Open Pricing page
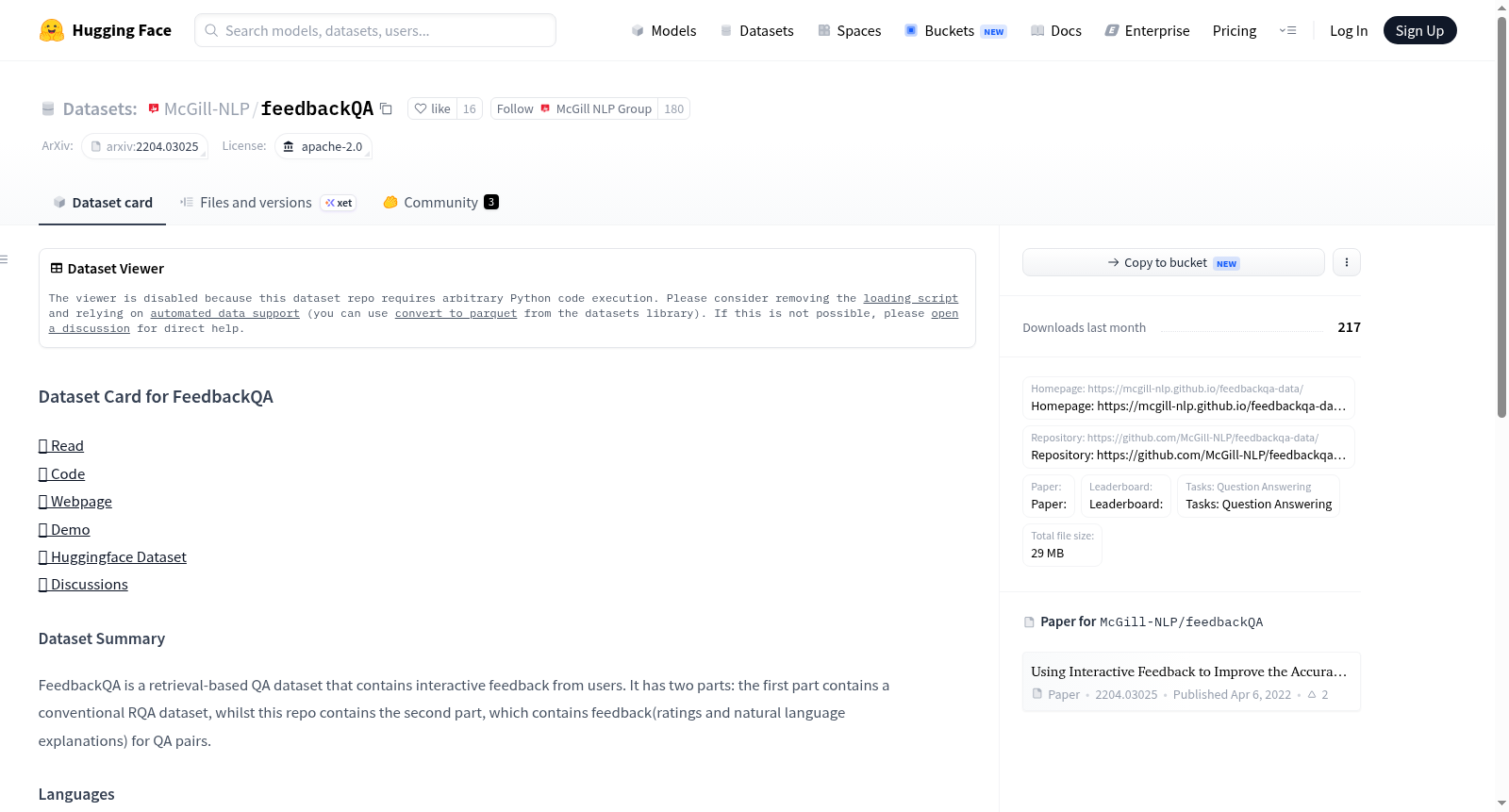This screenshot has width=1509, height=812. click(1235, 30)
